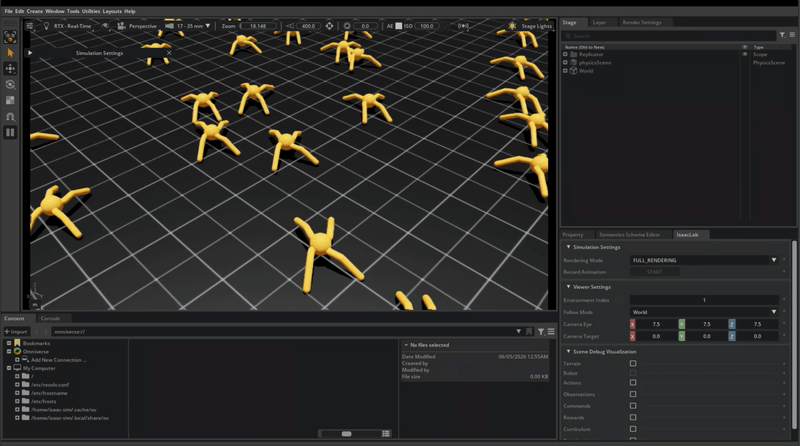Viewport: 800px width, 446px height.
Task: Select the Rotate tool in left toolbar
Action: tap(10, 85)
